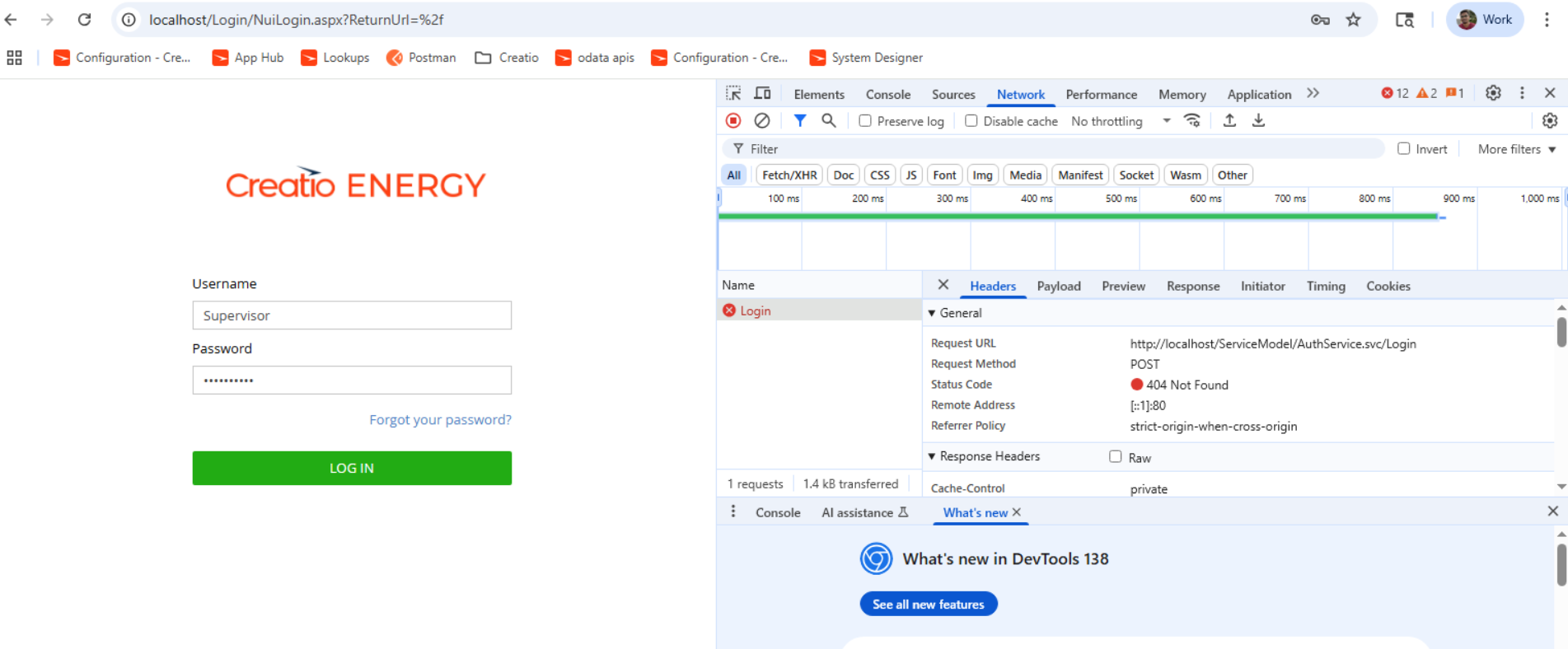The image size is (1568, 649).
Task: Open network panel settings gear
Action: click(x=1550, y=121)
